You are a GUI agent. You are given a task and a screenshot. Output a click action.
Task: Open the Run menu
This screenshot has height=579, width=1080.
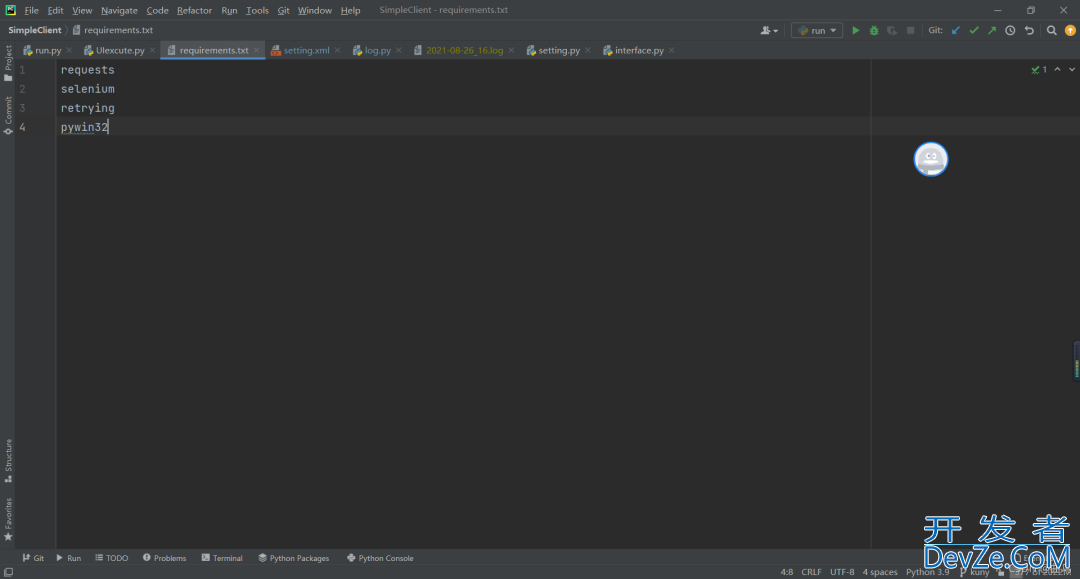click(x=229, y=10)
